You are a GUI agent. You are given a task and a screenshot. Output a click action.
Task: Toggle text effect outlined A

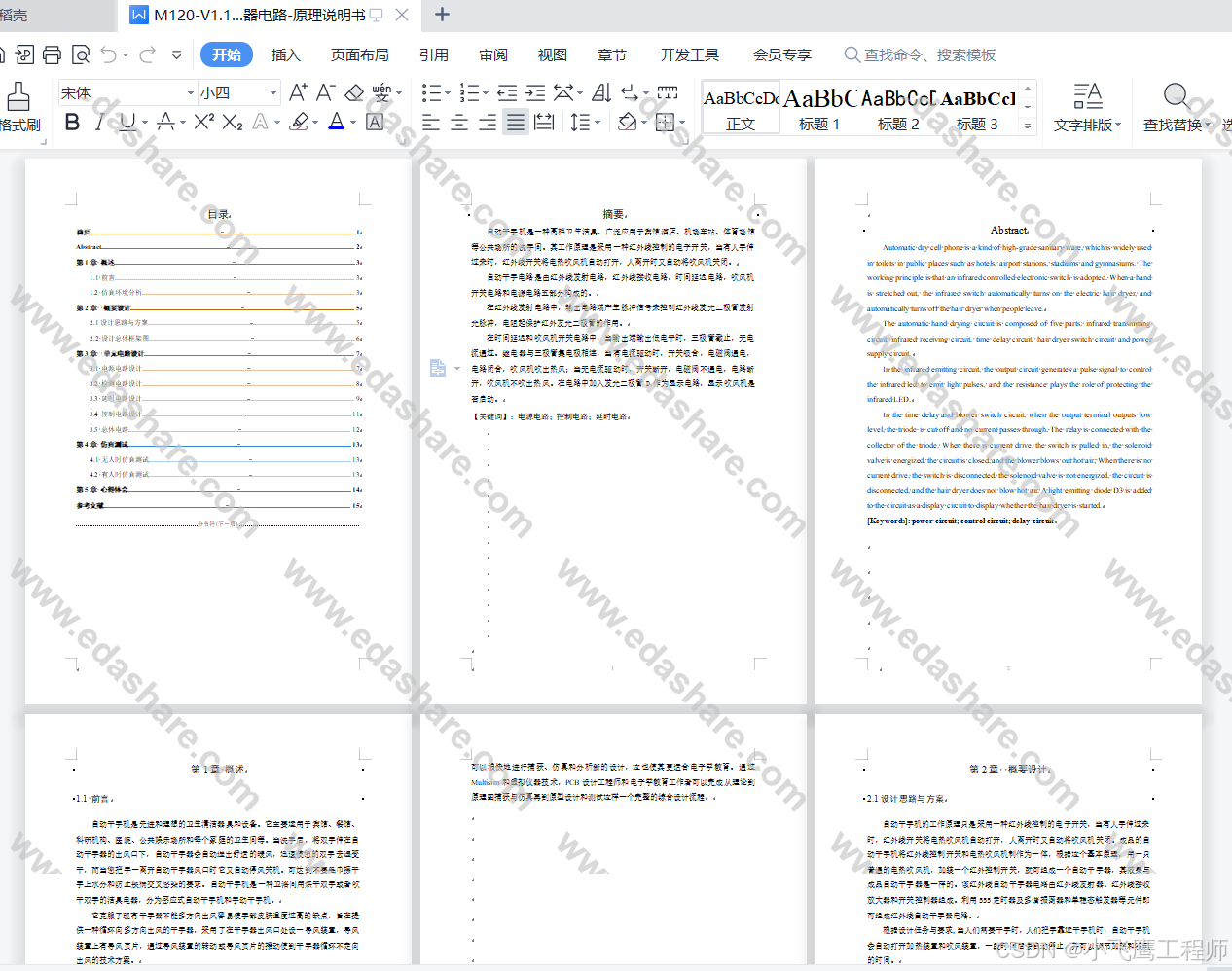[x=260, y=122]
